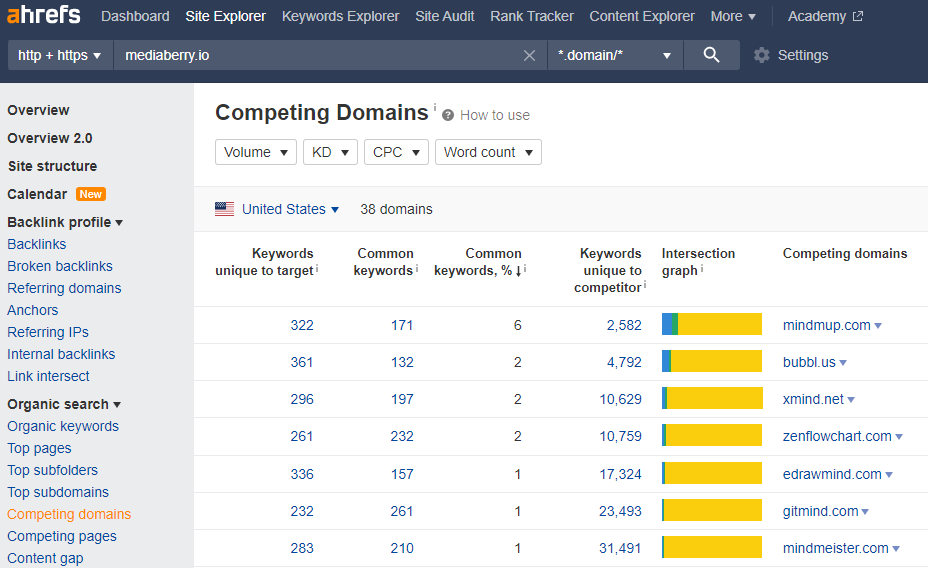Image resolution: width=928 pixels, height=568 pixels.
Task: Open Backlinks report in sidebar
Action: tap(37, 244)
